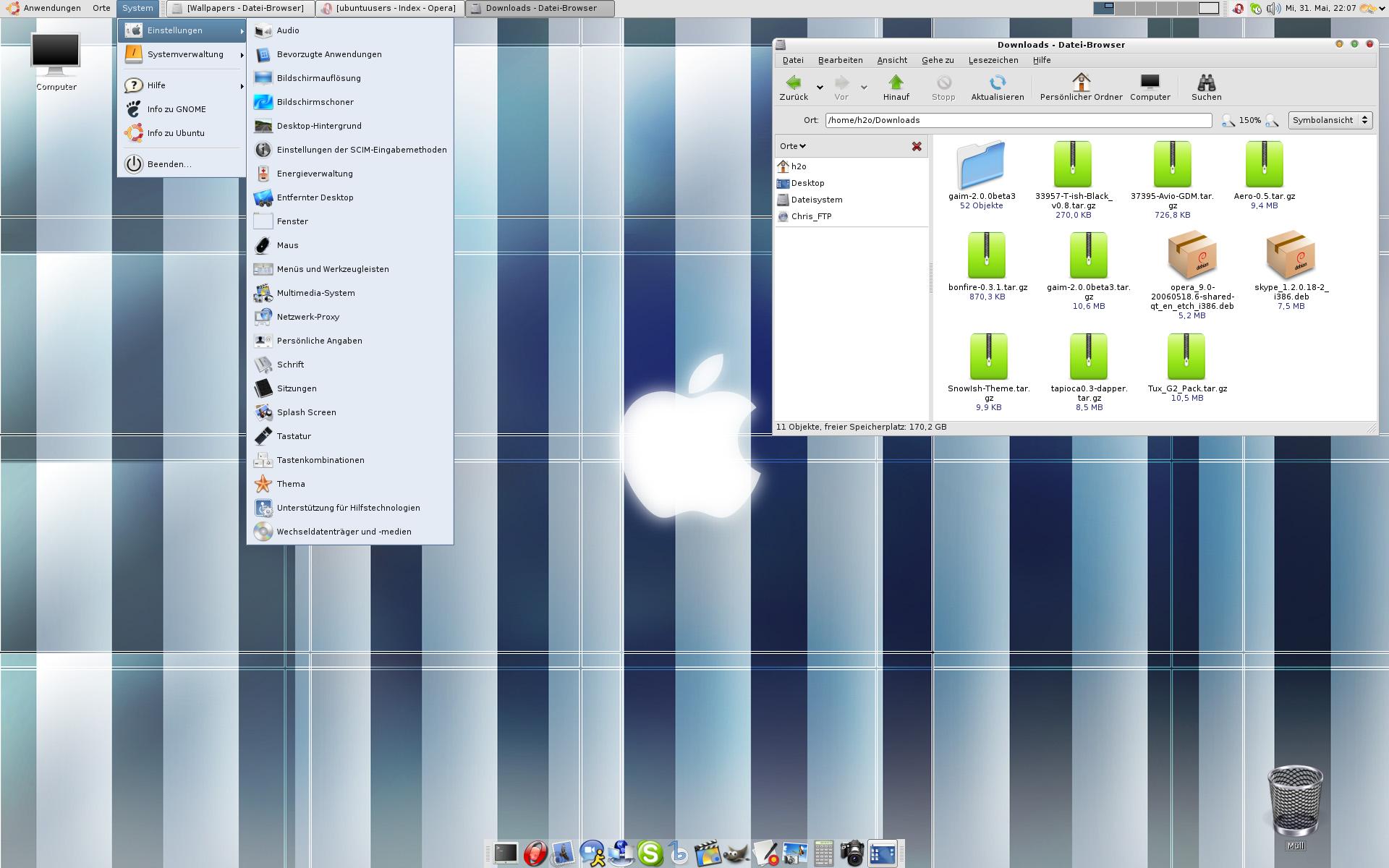Select Splash Screen entry

point(350,412)
